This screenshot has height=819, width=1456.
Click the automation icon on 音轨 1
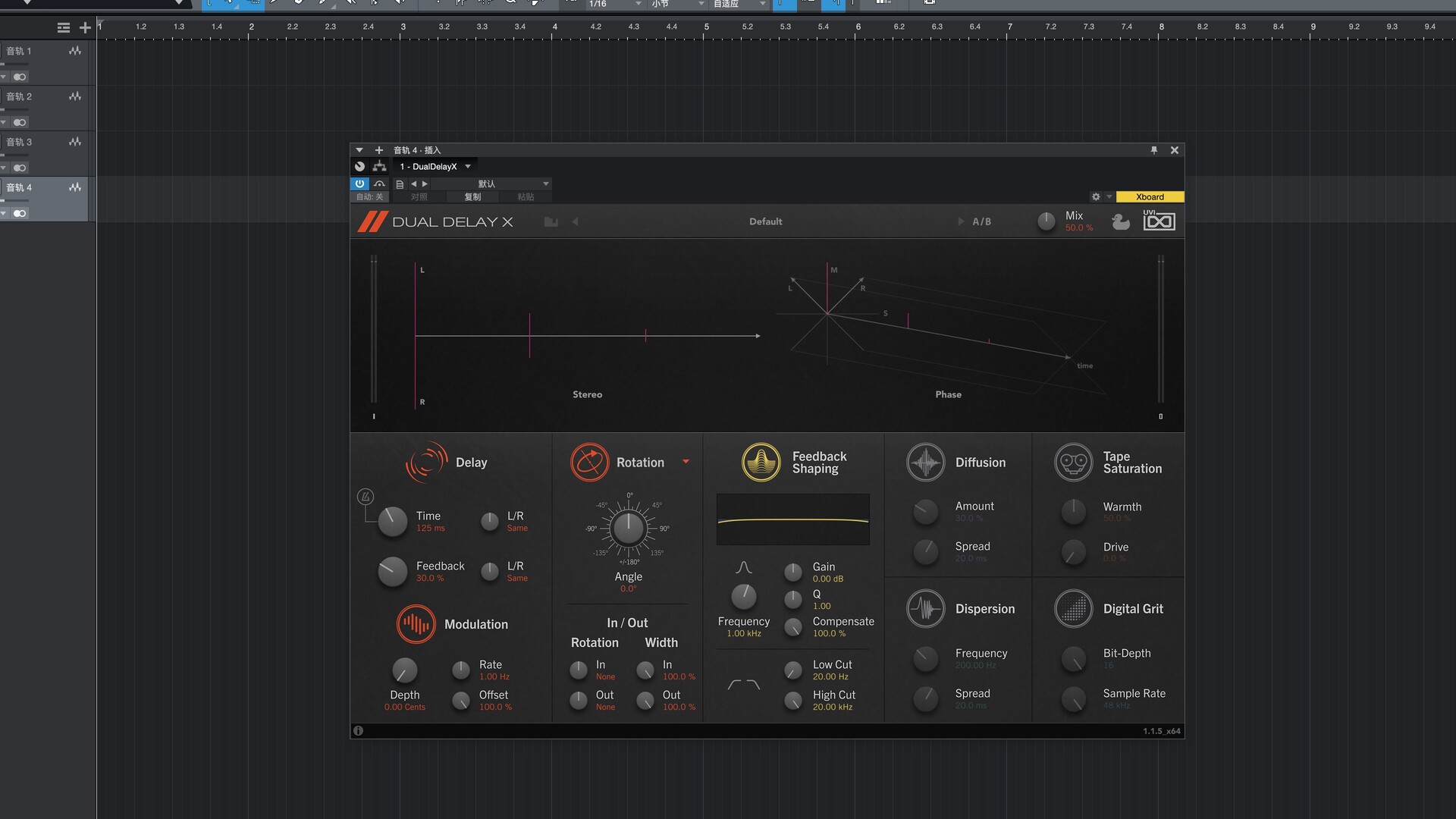pos(75,51)
